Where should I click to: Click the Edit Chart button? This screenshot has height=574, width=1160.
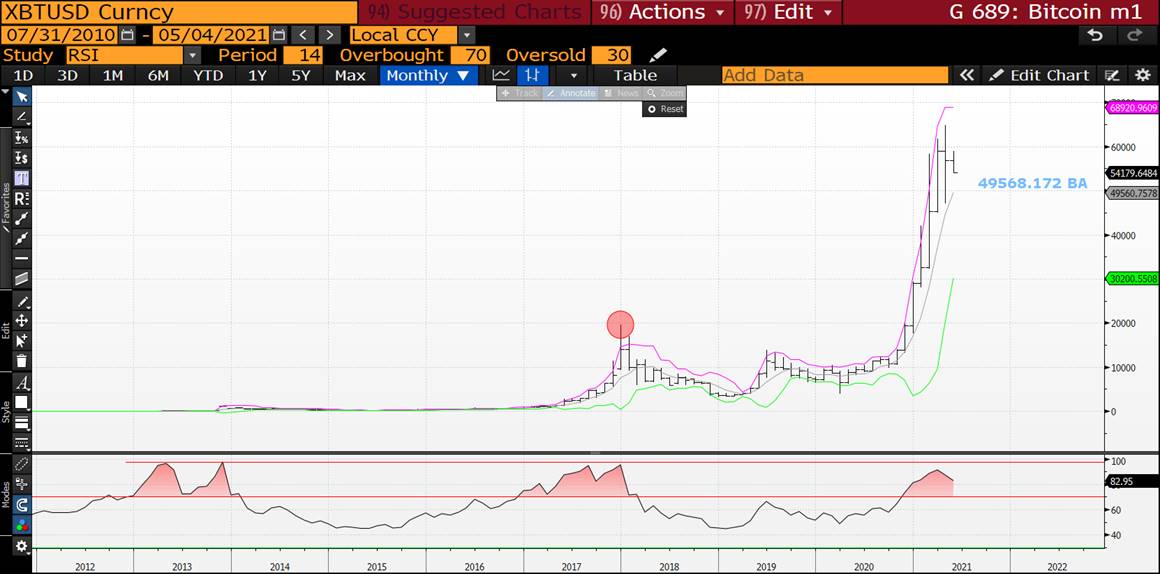[1039, 75]
